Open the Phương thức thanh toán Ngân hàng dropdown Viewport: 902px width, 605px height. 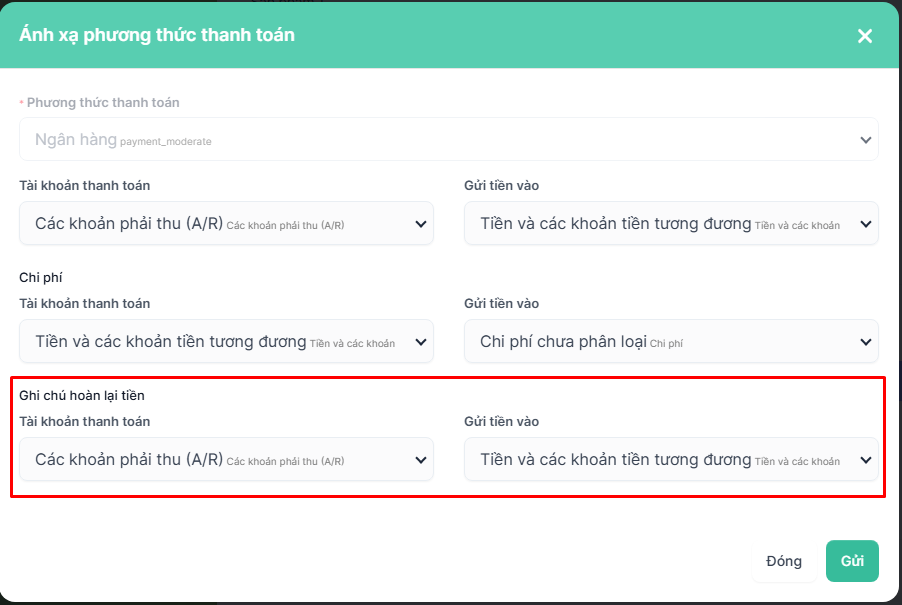[x=440, y=140]
